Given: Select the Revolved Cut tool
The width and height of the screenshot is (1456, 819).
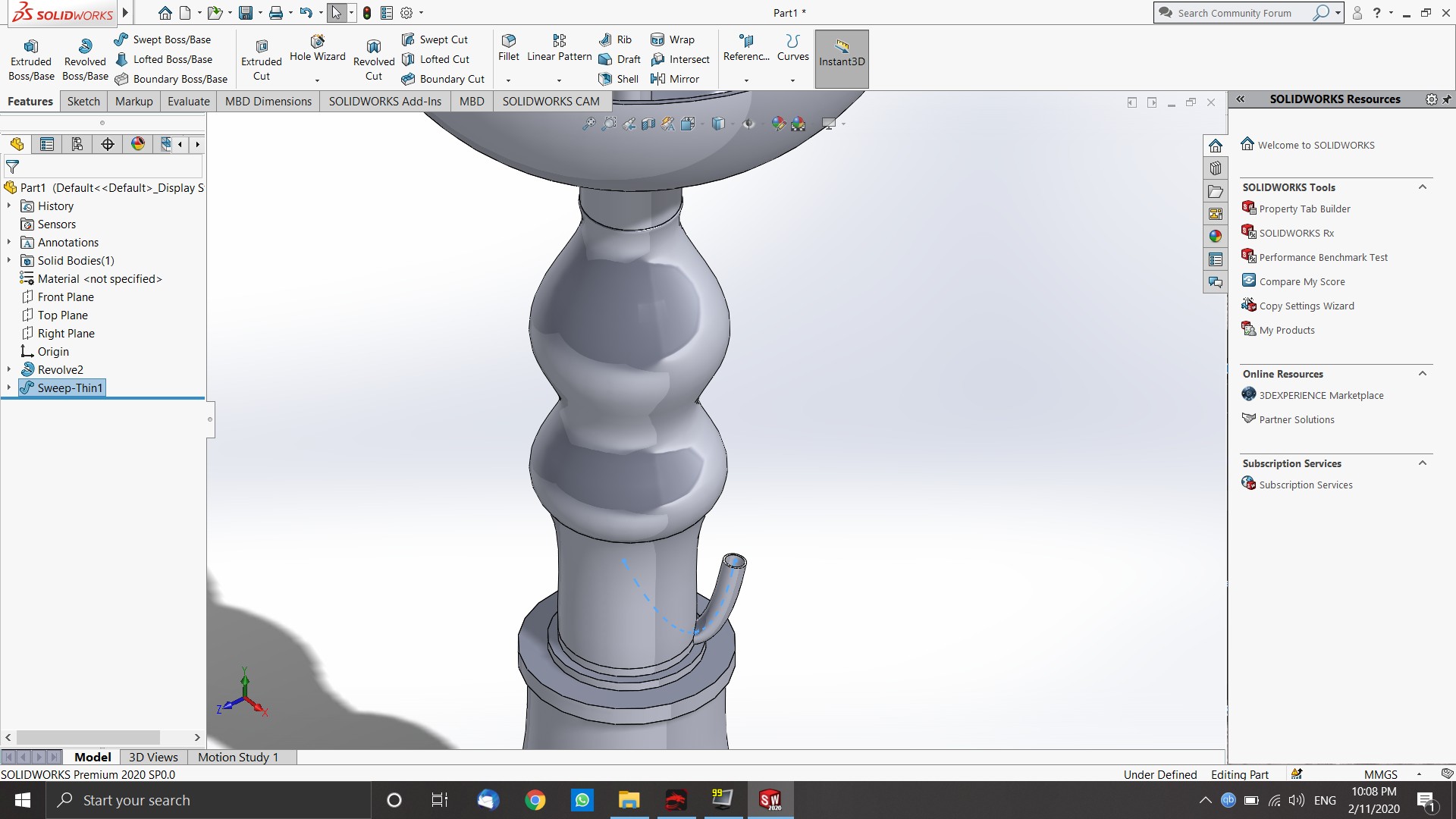Looking at the screenshot, I should click(x=373, y=47).
